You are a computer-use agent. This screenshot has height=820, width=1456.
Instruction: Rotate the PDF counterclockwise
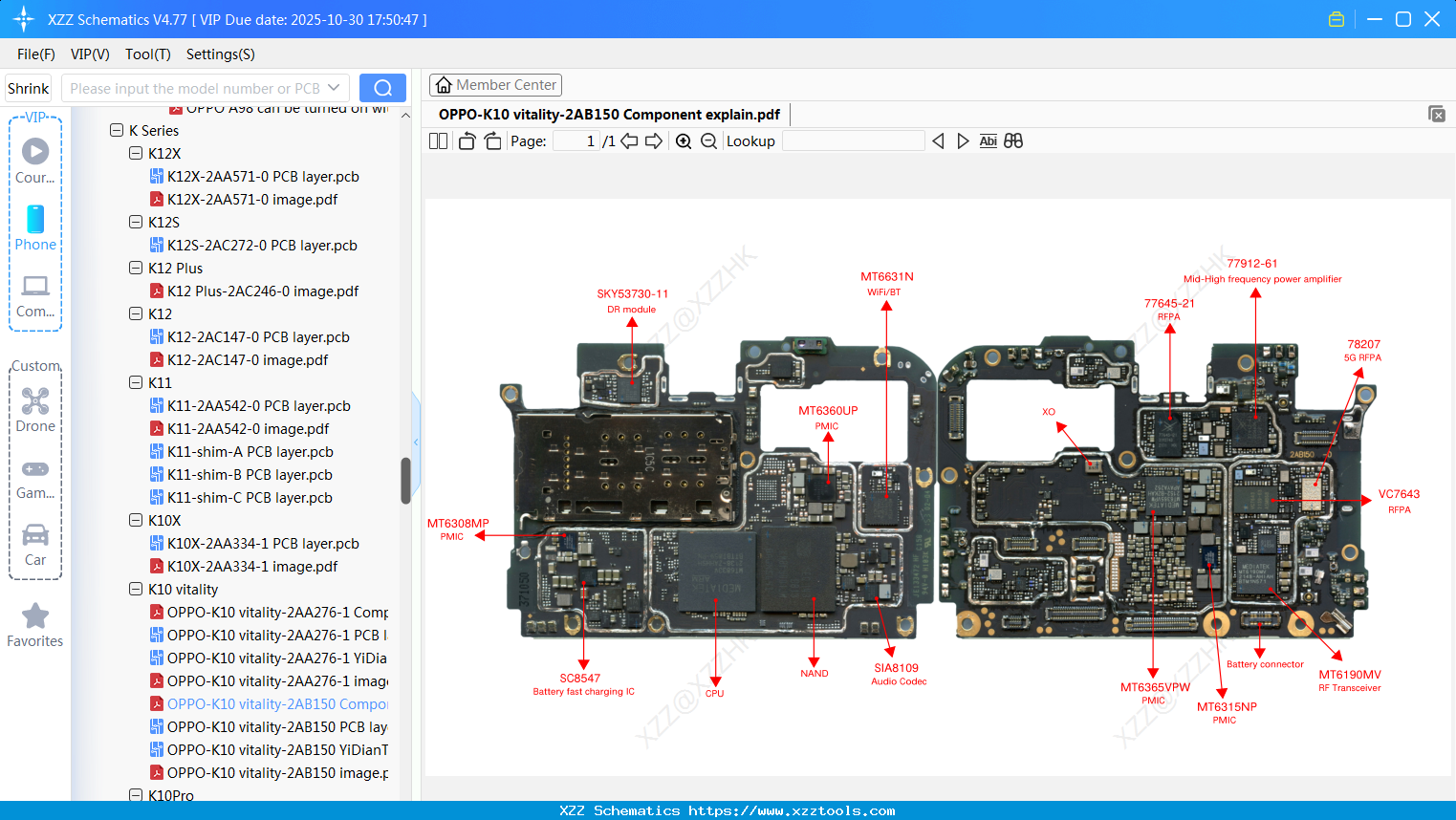coord(466,140)
